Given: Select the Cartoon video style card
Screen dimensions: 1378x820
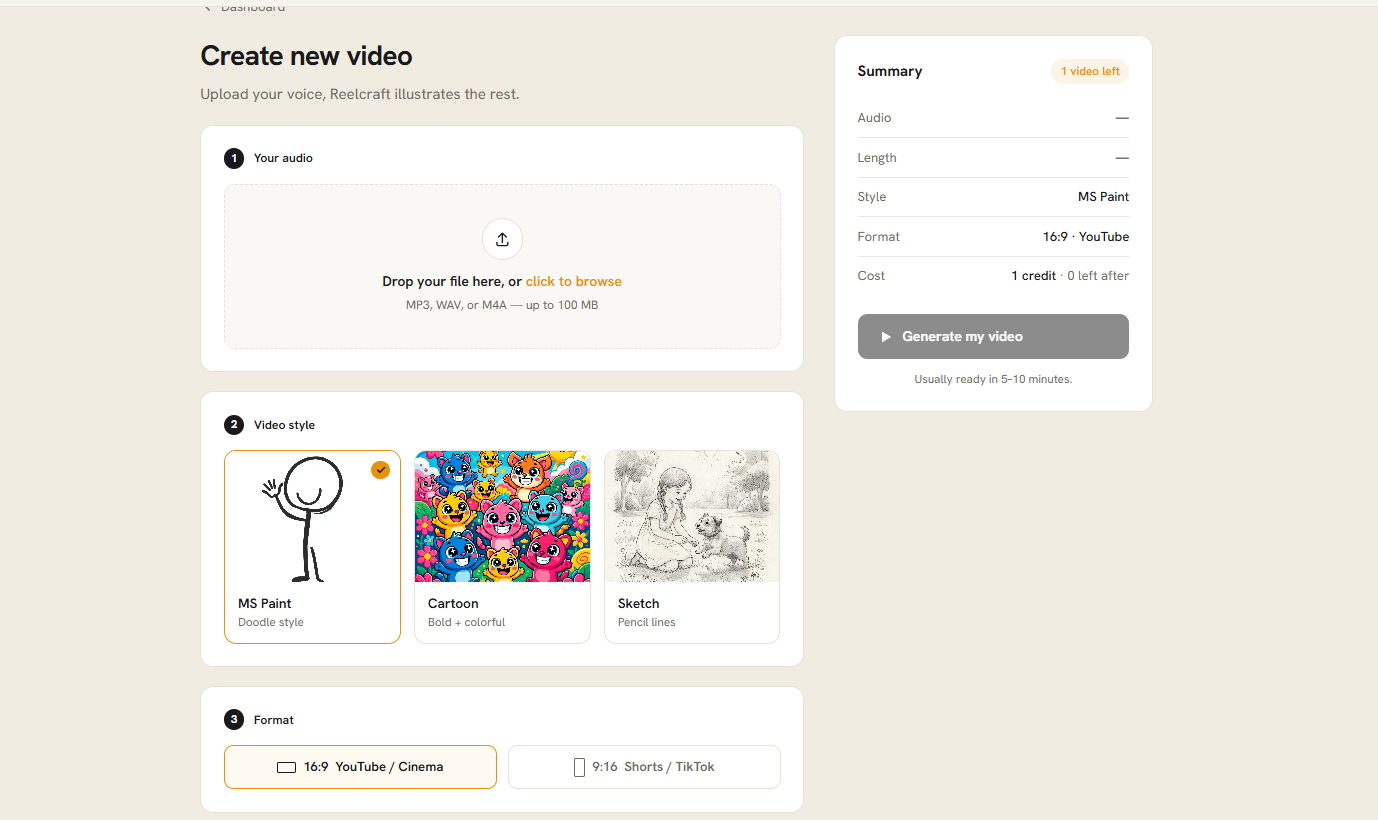Looking at the screenshot, I should (x=502, y=547).
